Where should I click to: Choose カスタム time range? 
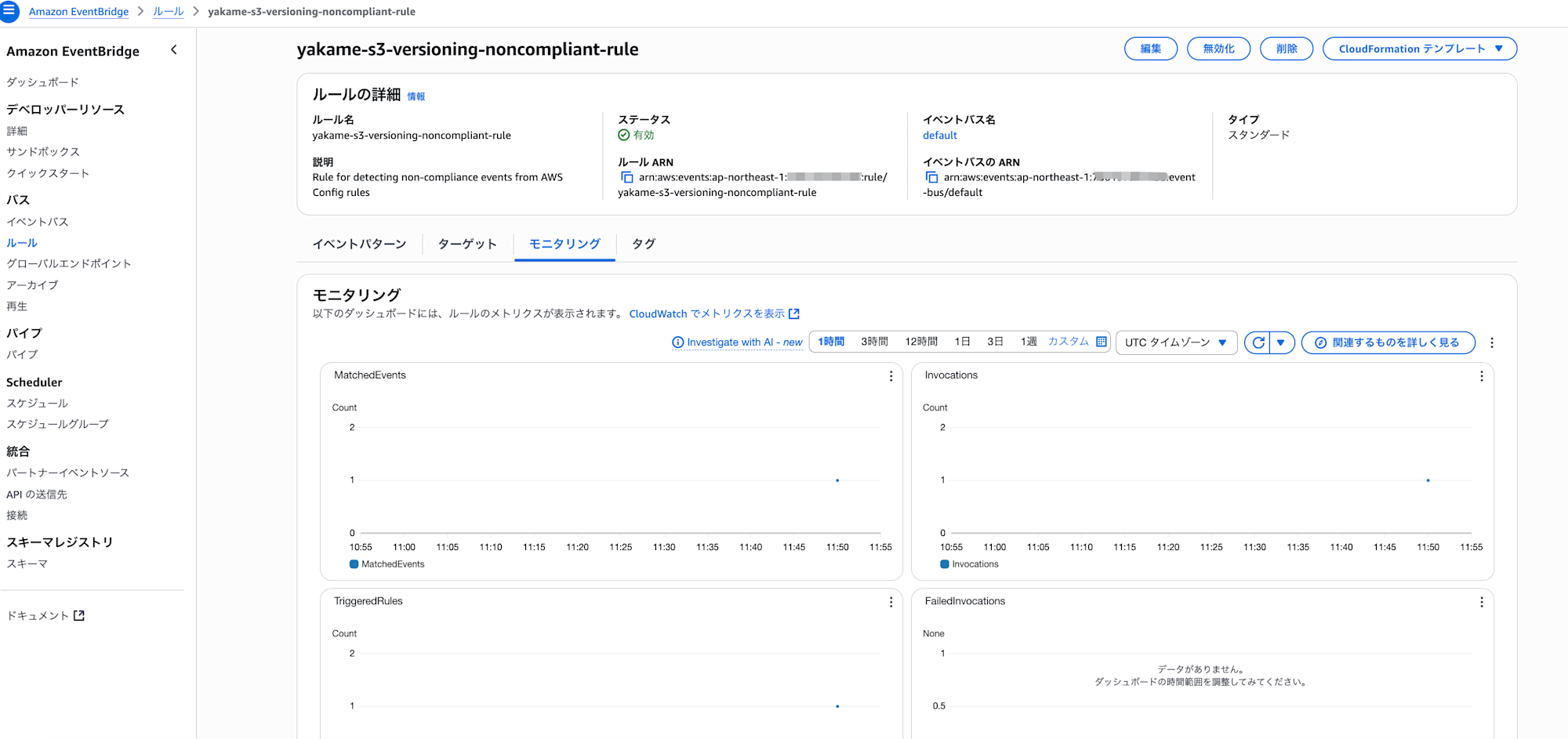1068,342
